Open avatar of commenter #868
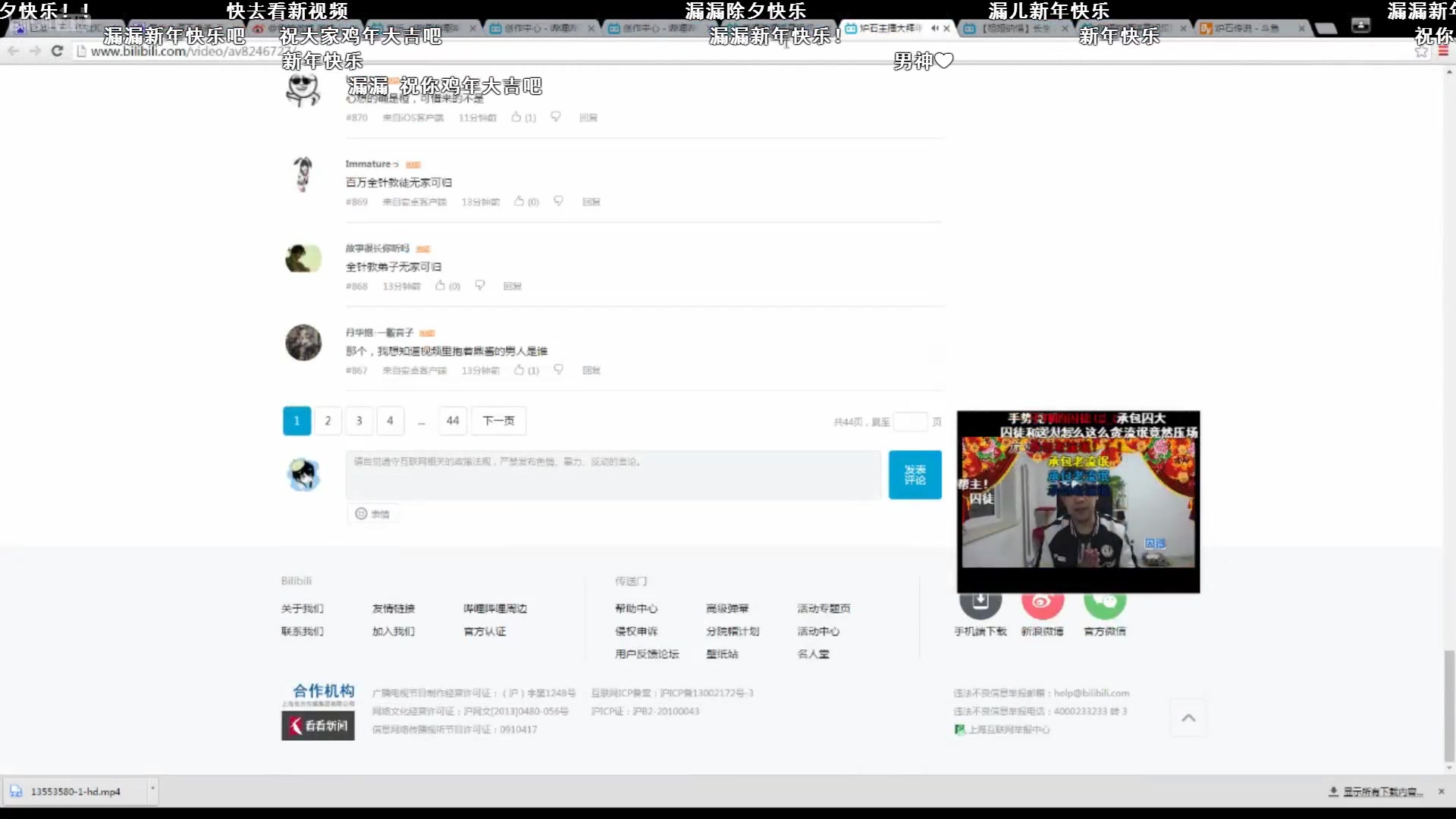 click(x=303, y=259)
